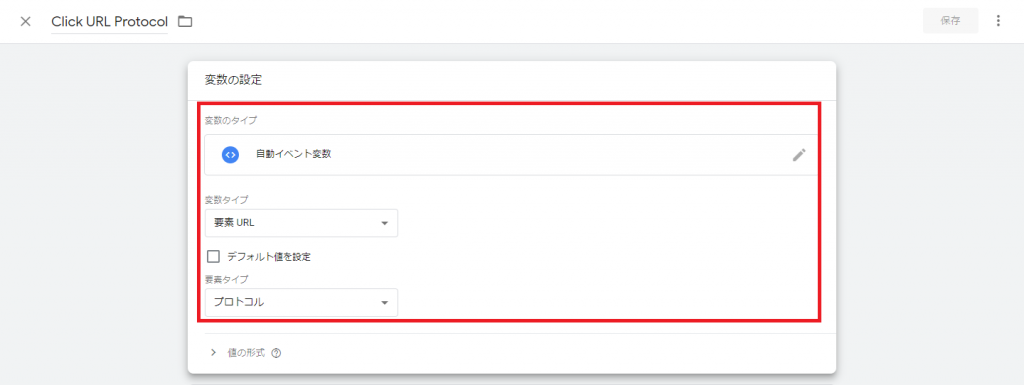Open the 要素 URL dropdown
Image resolution: width=1024 pixels, height=385 pixels.
(x=301, y=223)
